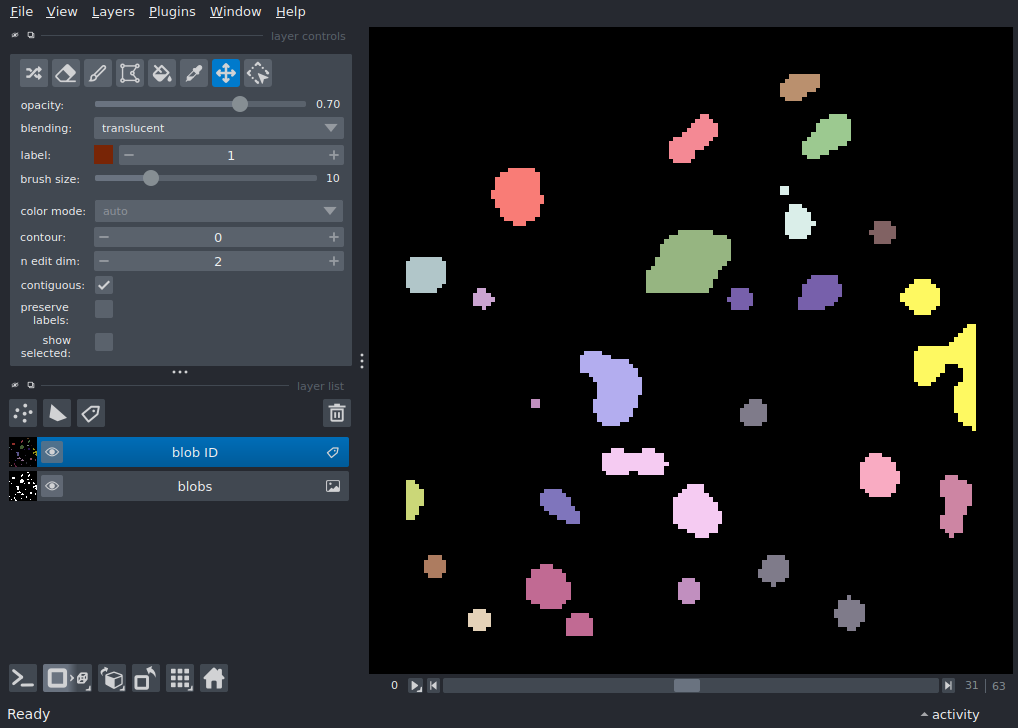Add a new points layer
Image resolution: width=1018 pixels, height=728 pixels.
[x=23, y=413]
